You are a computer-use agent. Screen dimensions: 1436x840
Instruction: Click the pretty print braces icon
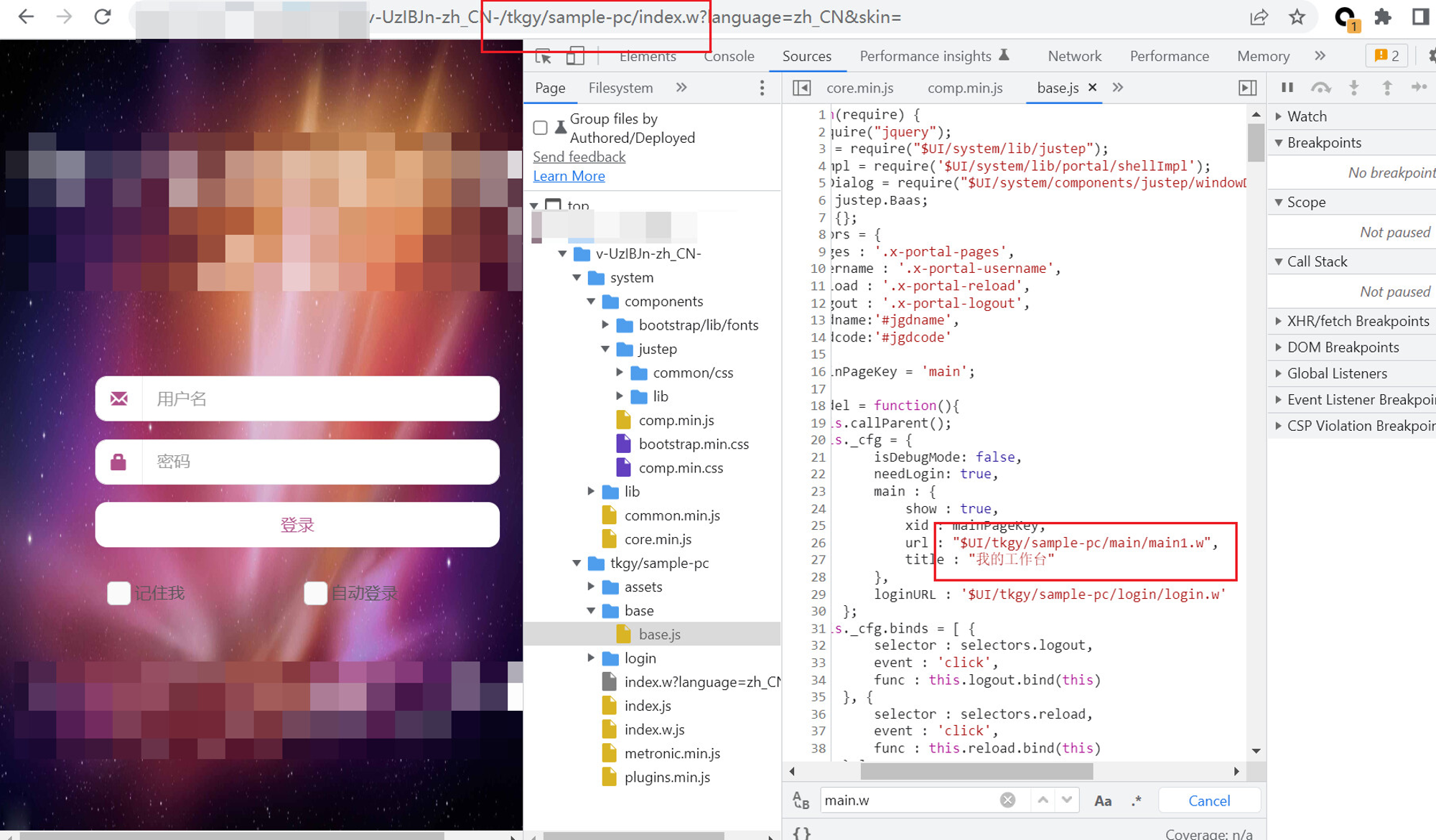coord(802,833)
